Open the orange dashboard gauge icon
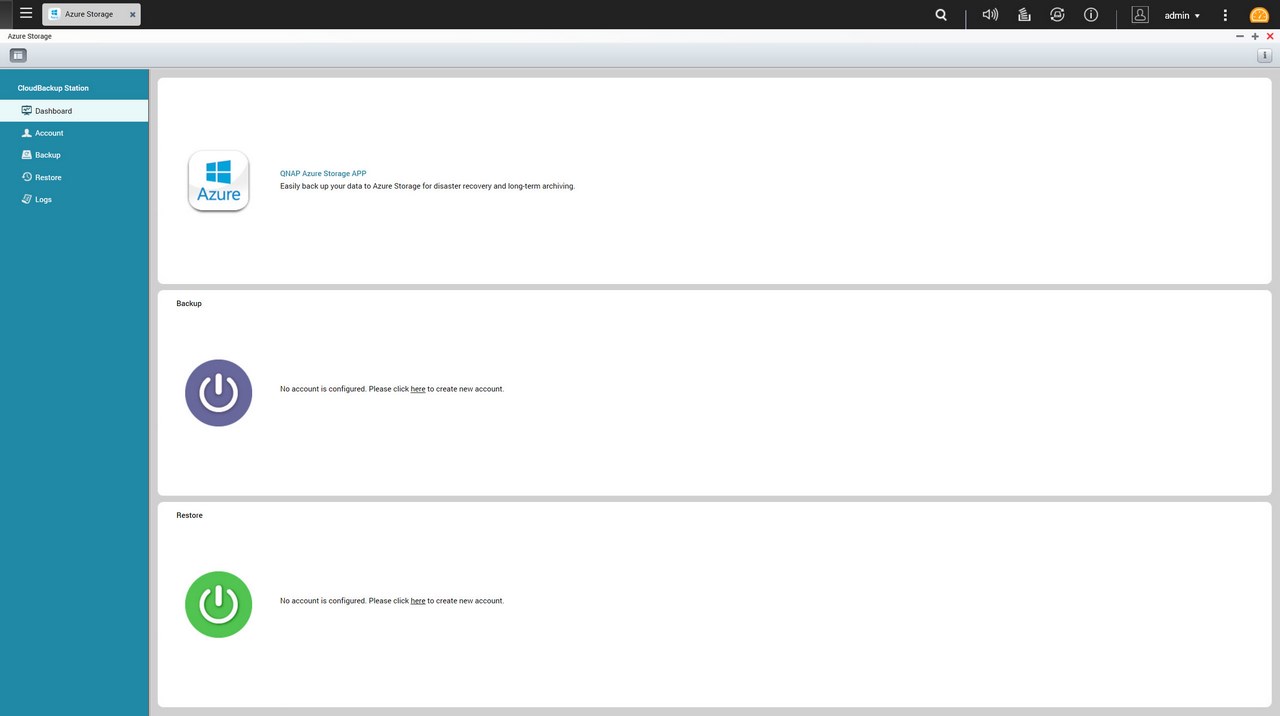The image size is (1280, 716). click(1259, 15)
